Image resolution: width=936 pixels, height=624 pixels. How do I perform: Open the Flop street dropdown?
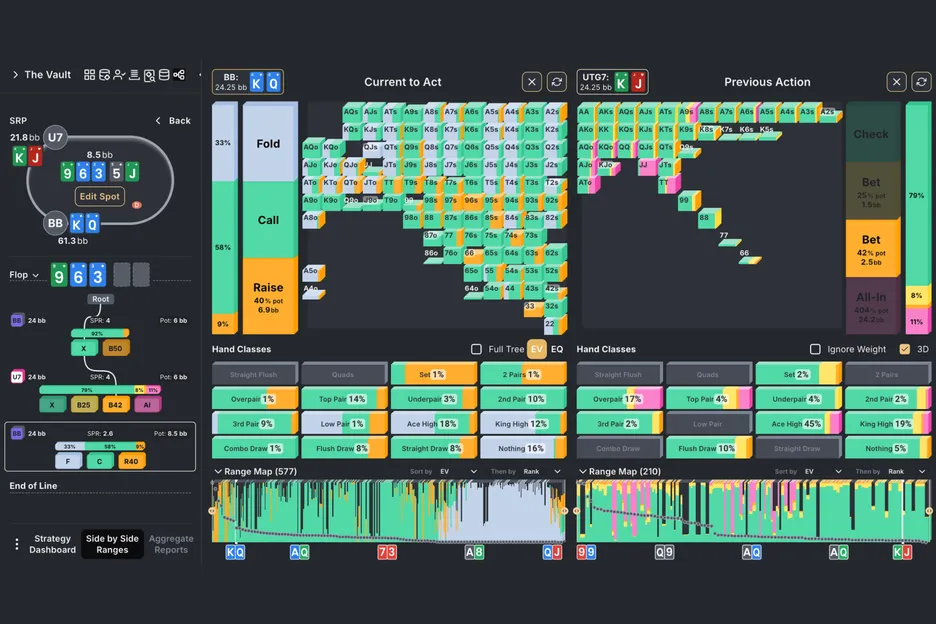[x=24, y=275]
